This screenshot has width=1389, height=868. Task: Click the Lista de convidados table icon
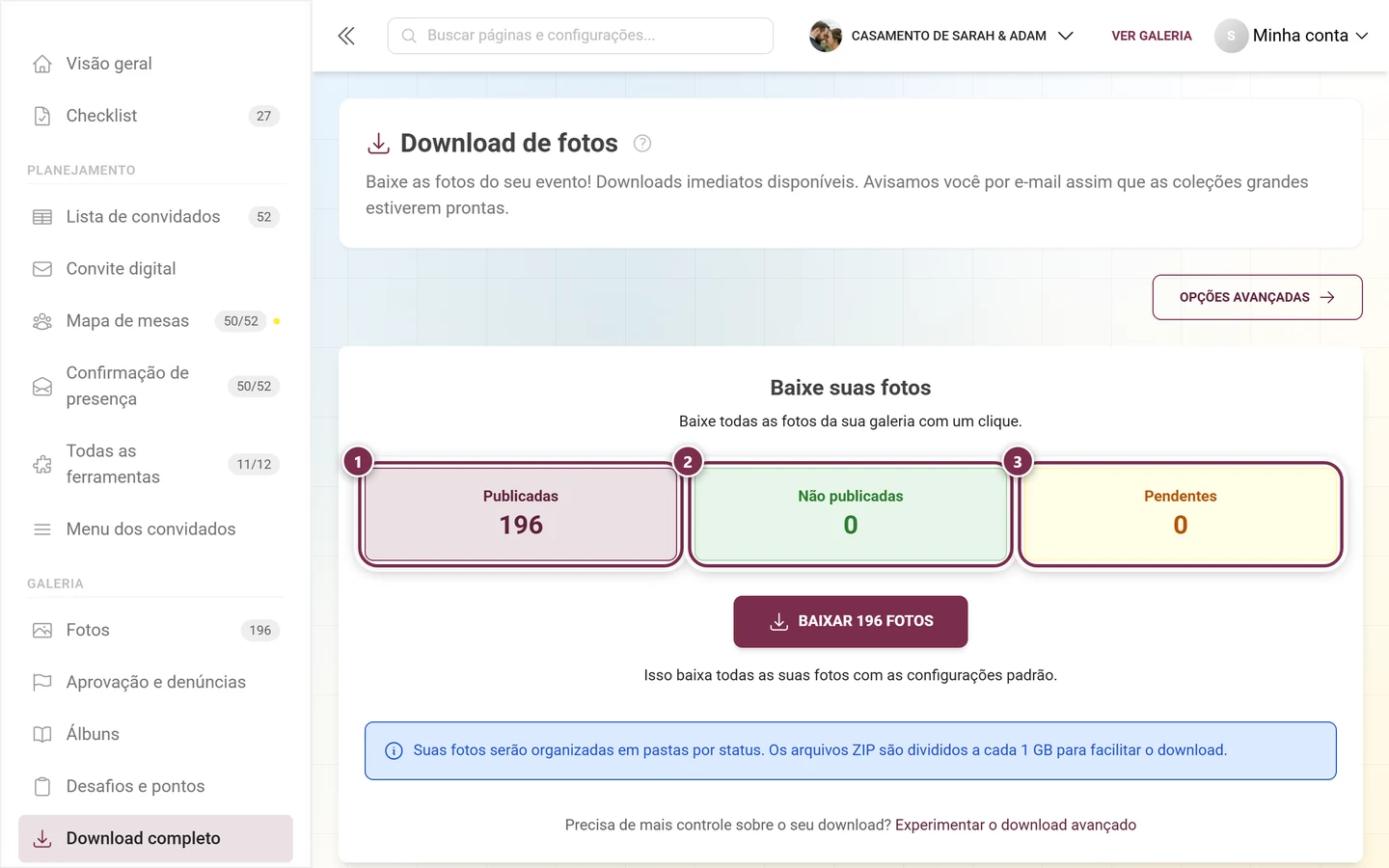(x=42, y=217)
